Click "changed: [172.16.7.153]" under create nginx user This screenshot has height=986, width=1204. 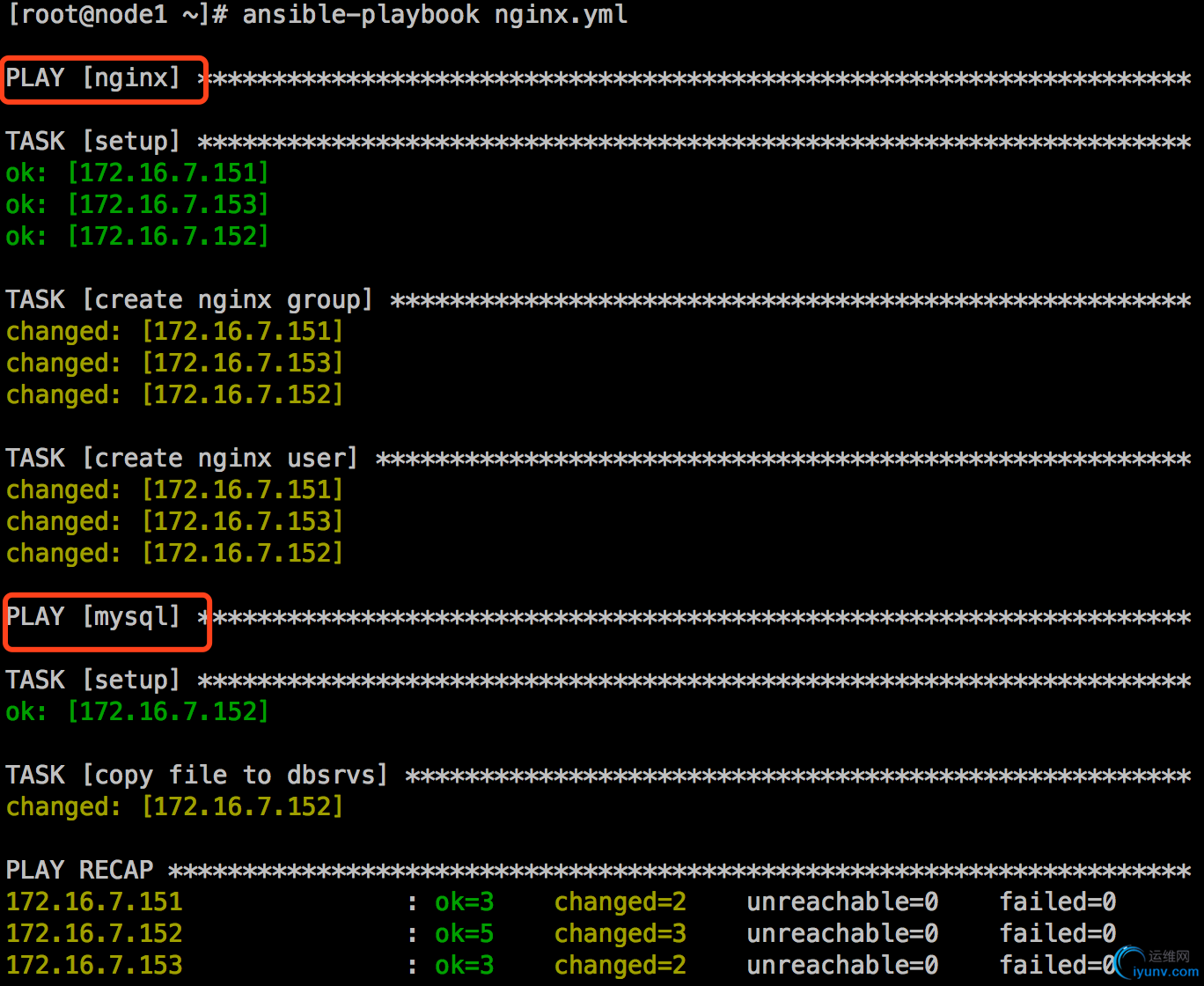[x=174, y=522]
